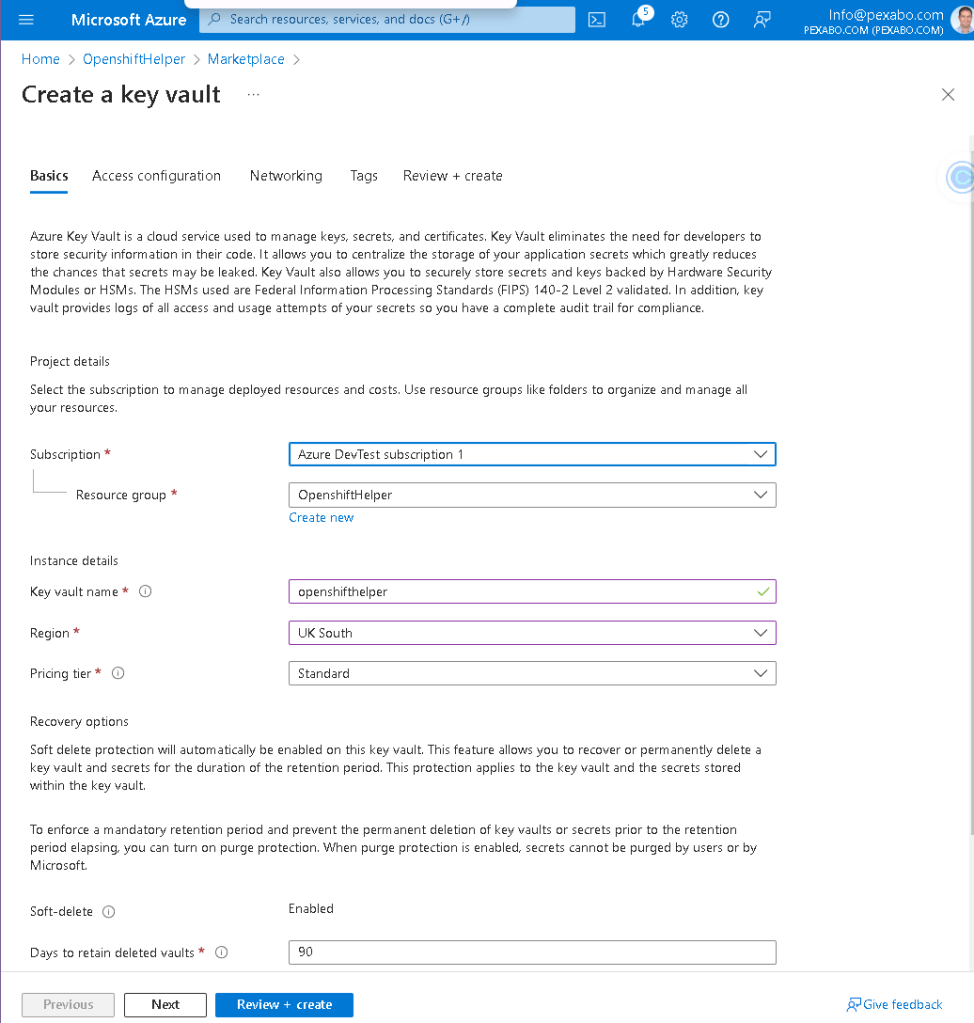Viewport: 974px width, 1023px height.
Task: Open the Help question mark icon
Action: click(720, 20)
